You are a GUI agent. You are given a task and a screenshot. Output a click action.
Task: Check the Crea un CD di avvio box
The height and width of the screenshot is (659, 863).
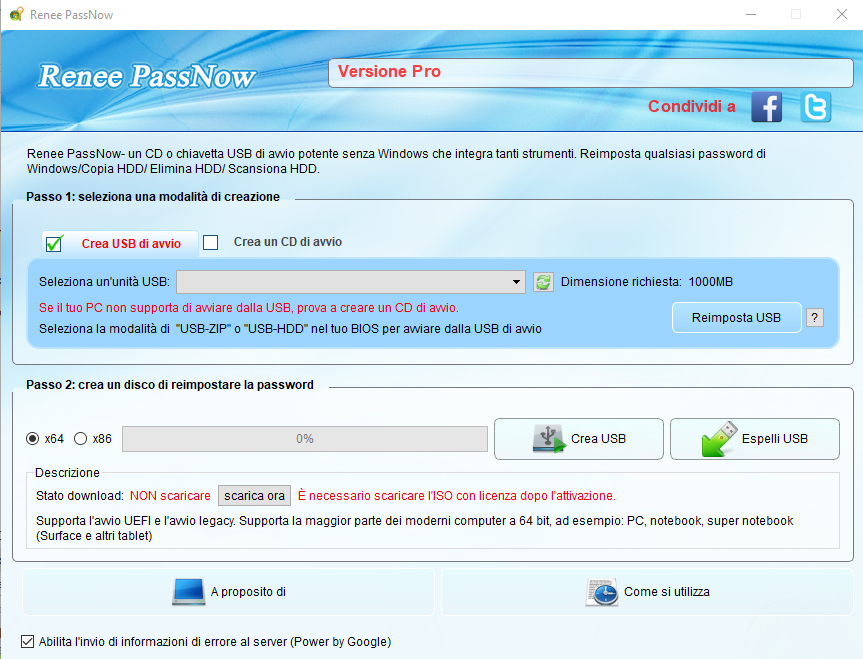(210, 242)
